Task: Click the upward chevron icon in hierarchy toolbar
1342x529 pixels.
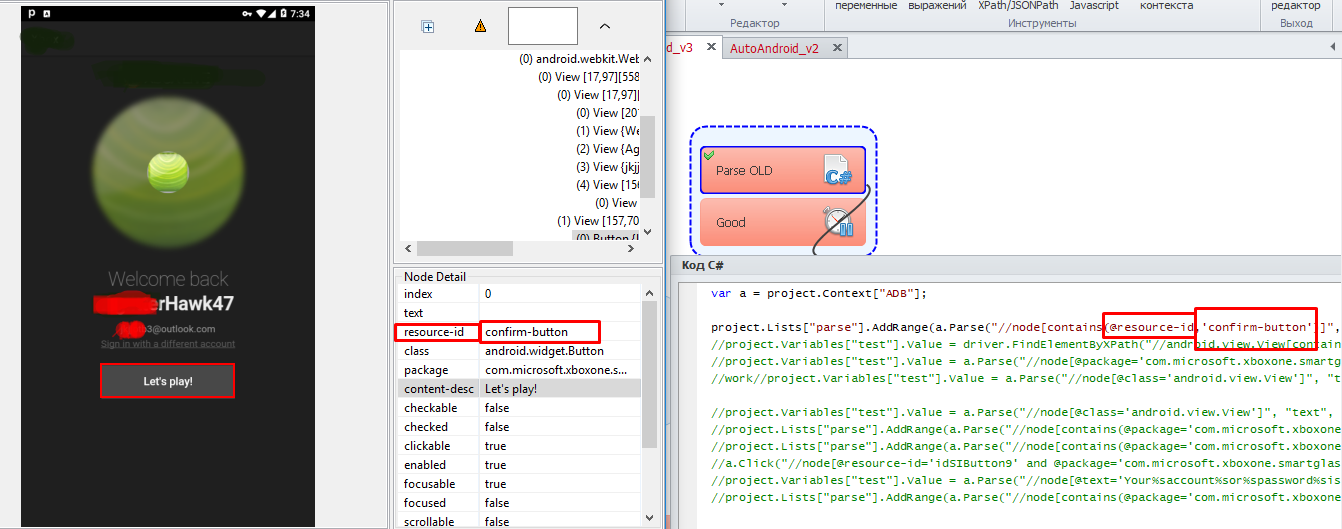Action: click(604, 27)
